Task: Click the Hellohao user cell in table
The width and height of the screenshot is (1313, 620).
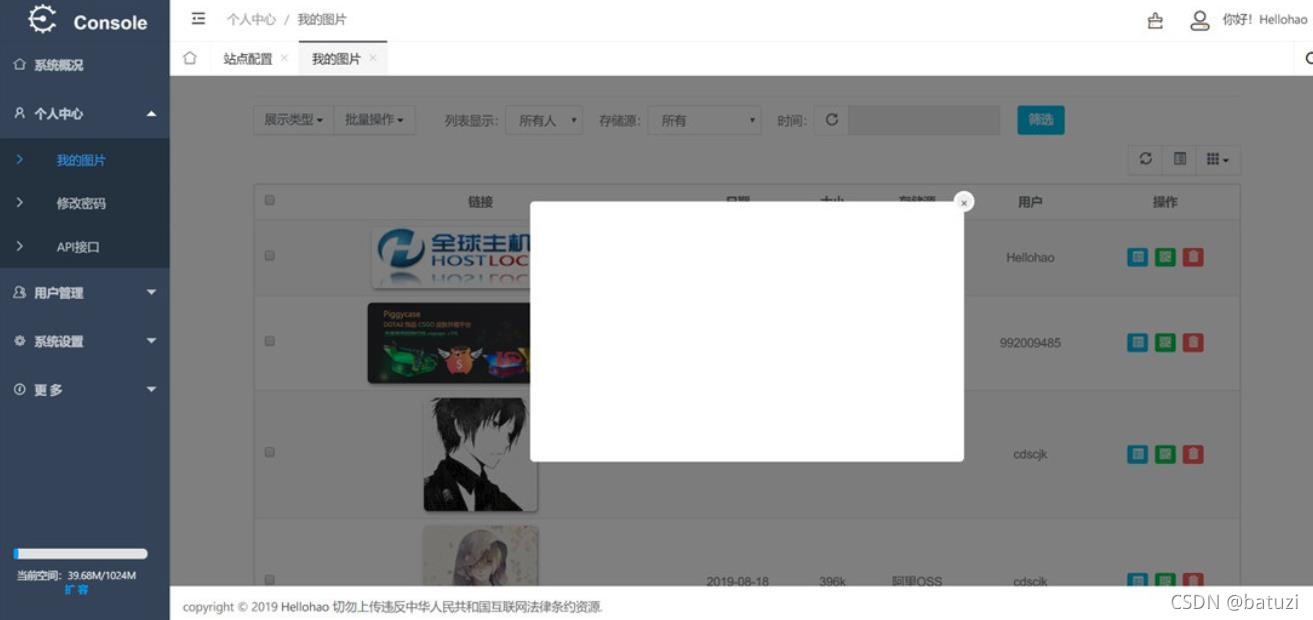Action: click(1030, 257)
